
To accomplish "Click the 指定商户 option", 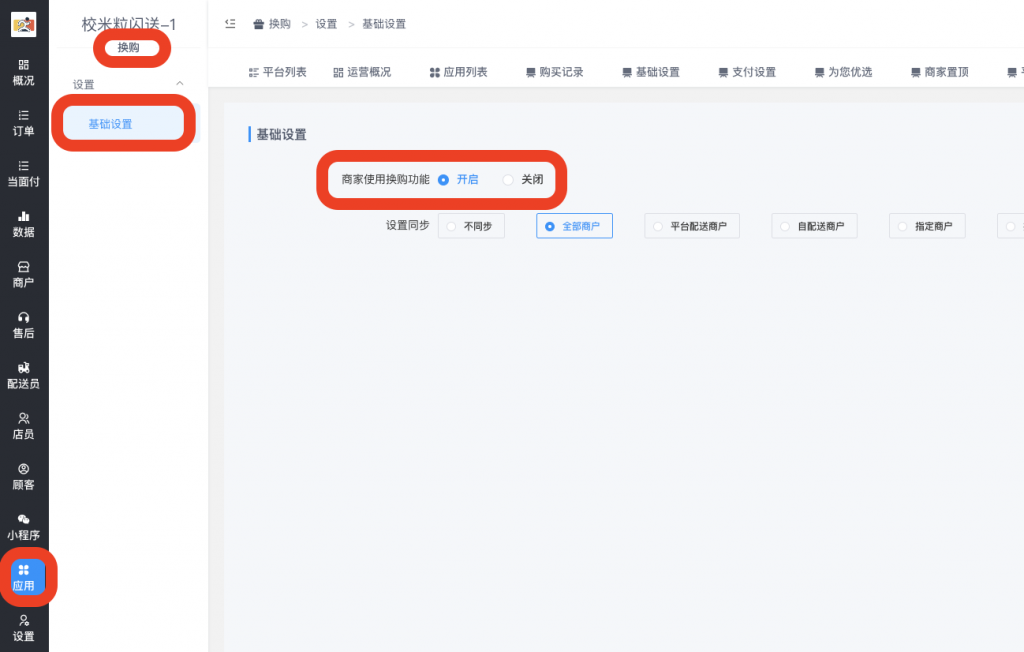I will 927,226.
